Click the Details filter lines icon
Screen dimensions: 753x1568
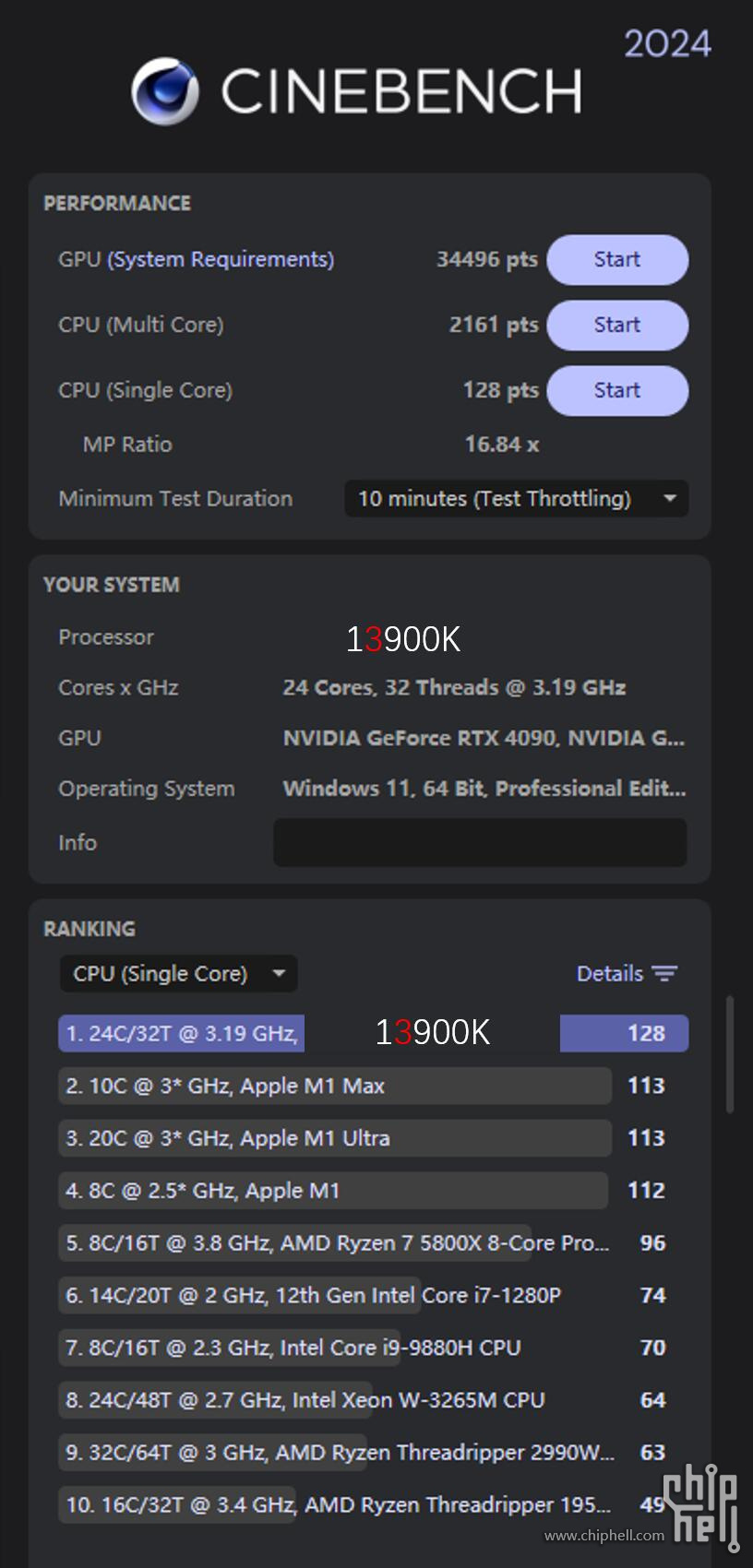pyautogui.click(x=664, y=974)
